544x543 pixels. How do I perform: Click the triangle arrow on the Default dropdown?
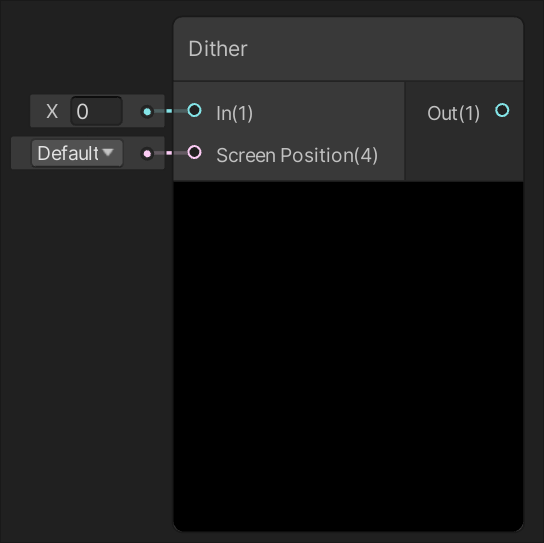tap(108, 152)
